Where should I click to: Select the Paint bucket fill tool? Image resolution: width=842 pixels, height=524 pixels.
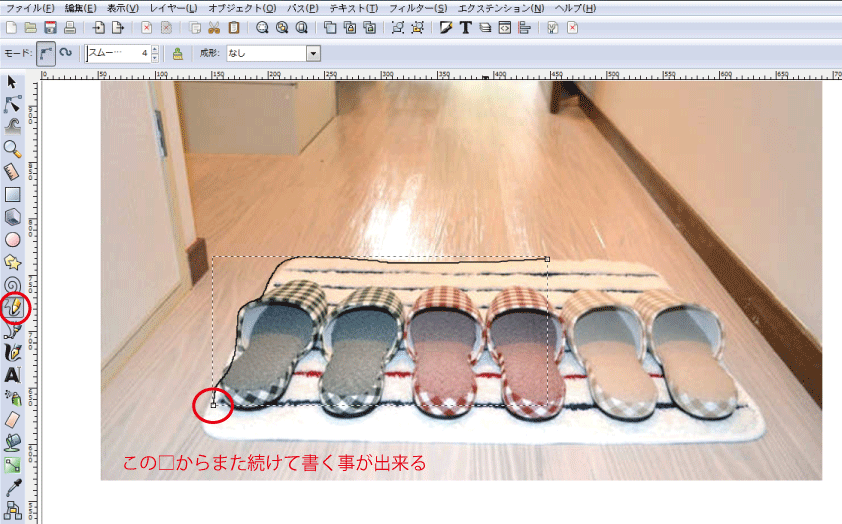coord(12,442)
